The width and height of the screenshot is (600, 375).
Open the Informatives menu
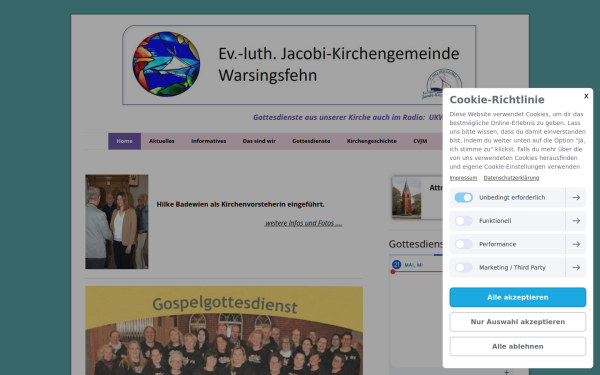click(209, 141)
